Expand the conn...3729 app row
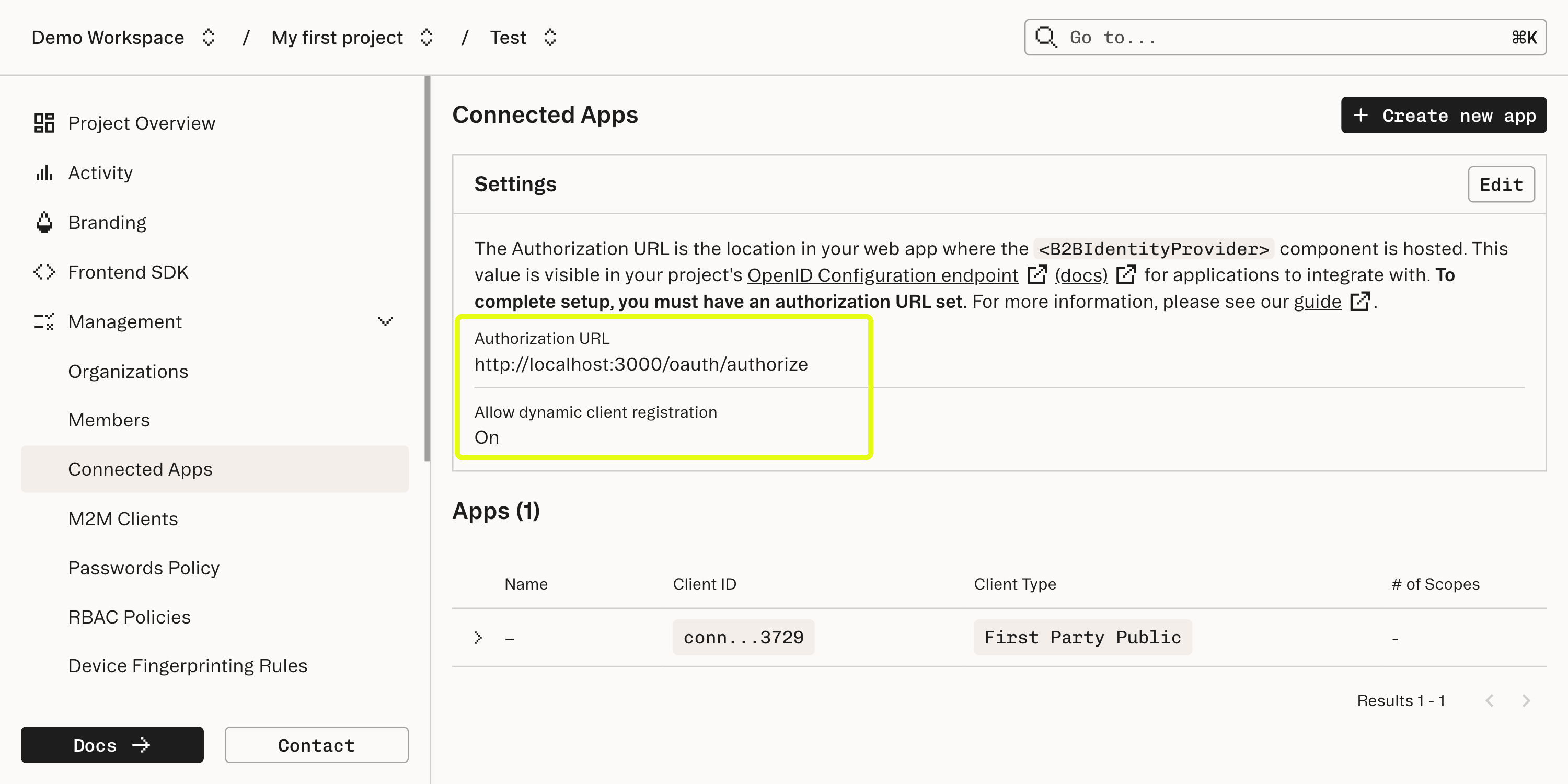The image size is (1568, 784). coord(478,637)
